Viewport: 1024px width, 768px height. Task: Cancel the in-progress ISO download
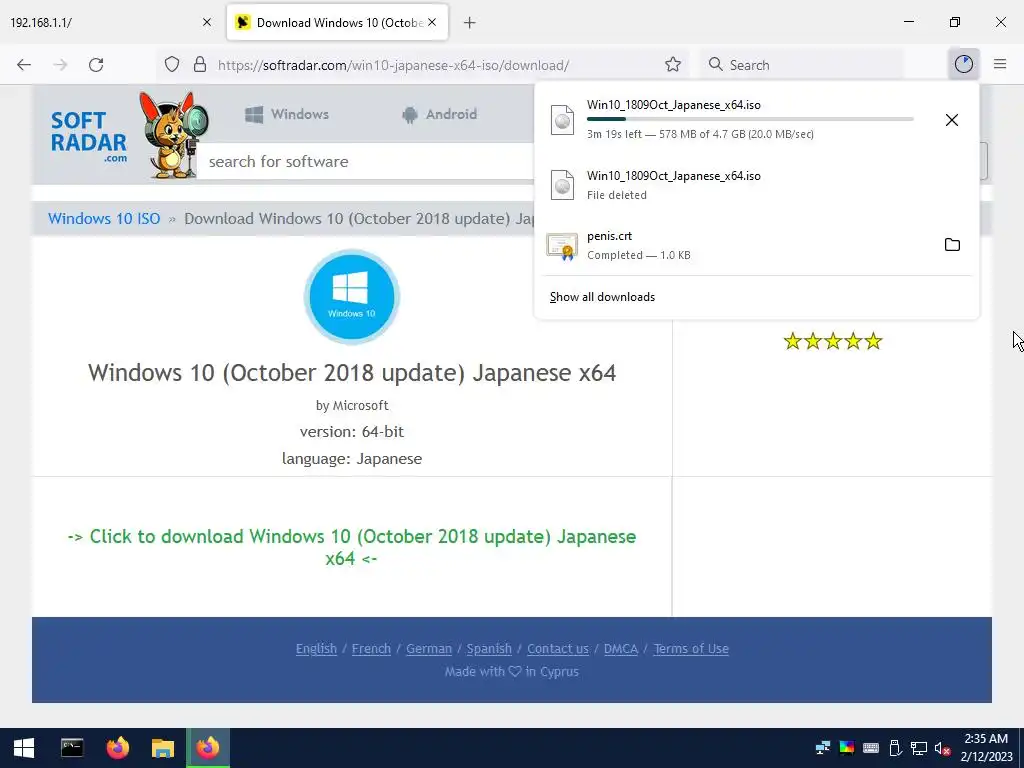coord(952,120)
